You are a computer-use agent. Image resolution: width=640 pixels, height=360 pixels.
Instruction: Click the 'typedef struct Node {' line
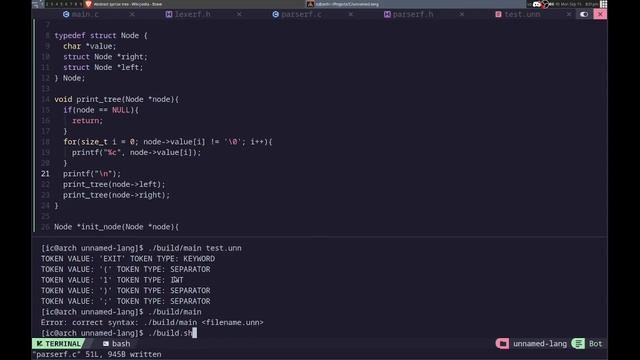(101, 36)
